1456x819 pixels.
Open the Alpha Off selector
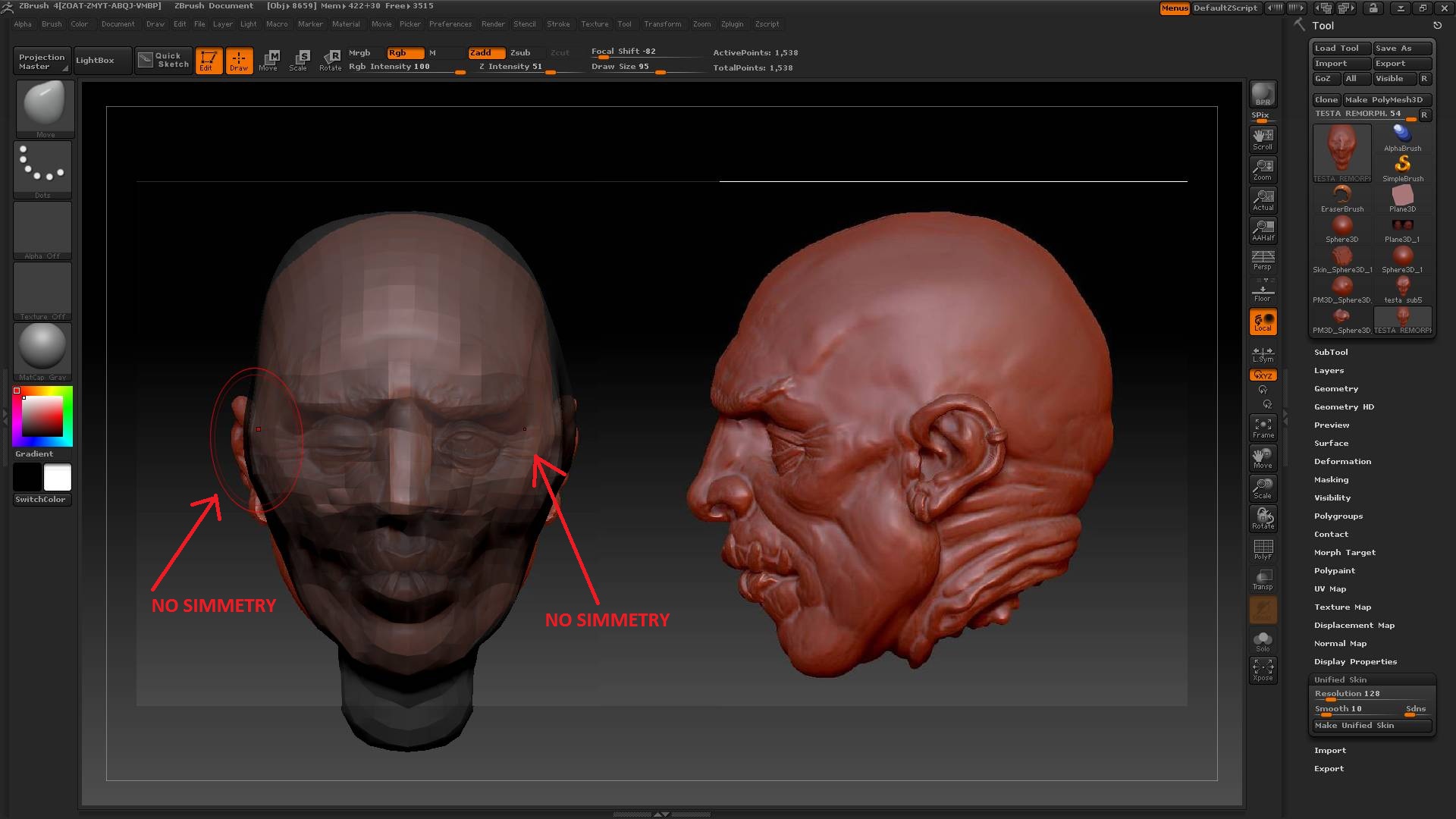[x=42, y=231]
